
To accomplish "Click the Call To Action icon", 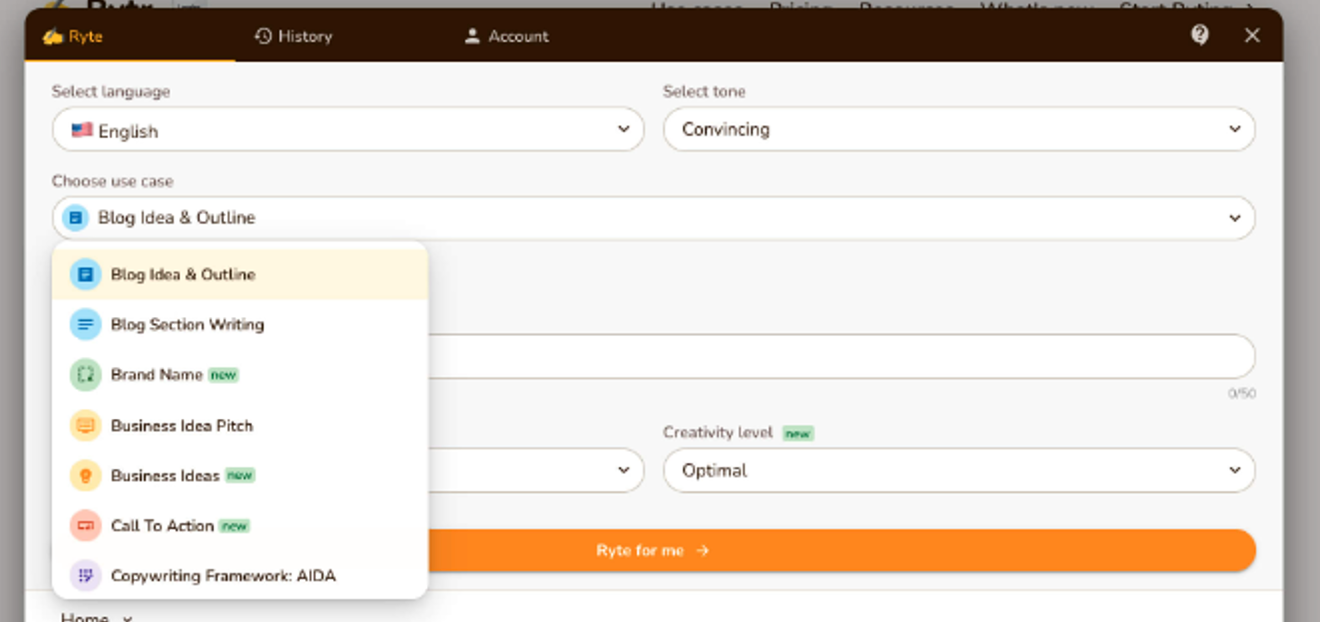I will [86, 525].
